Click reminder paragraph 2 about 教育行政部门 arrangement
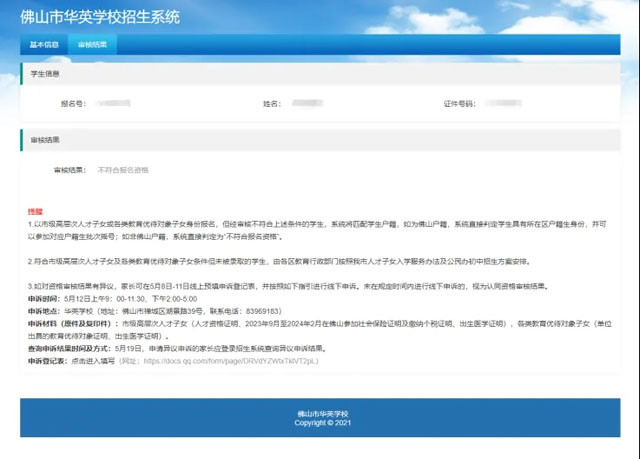640x459 pixels. coord(280,261)
